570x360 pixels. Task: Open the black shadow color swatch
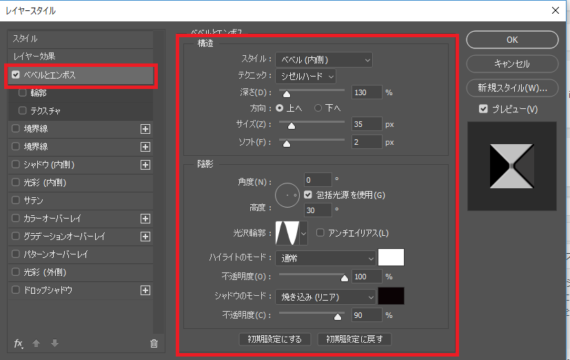pos(391,296)
